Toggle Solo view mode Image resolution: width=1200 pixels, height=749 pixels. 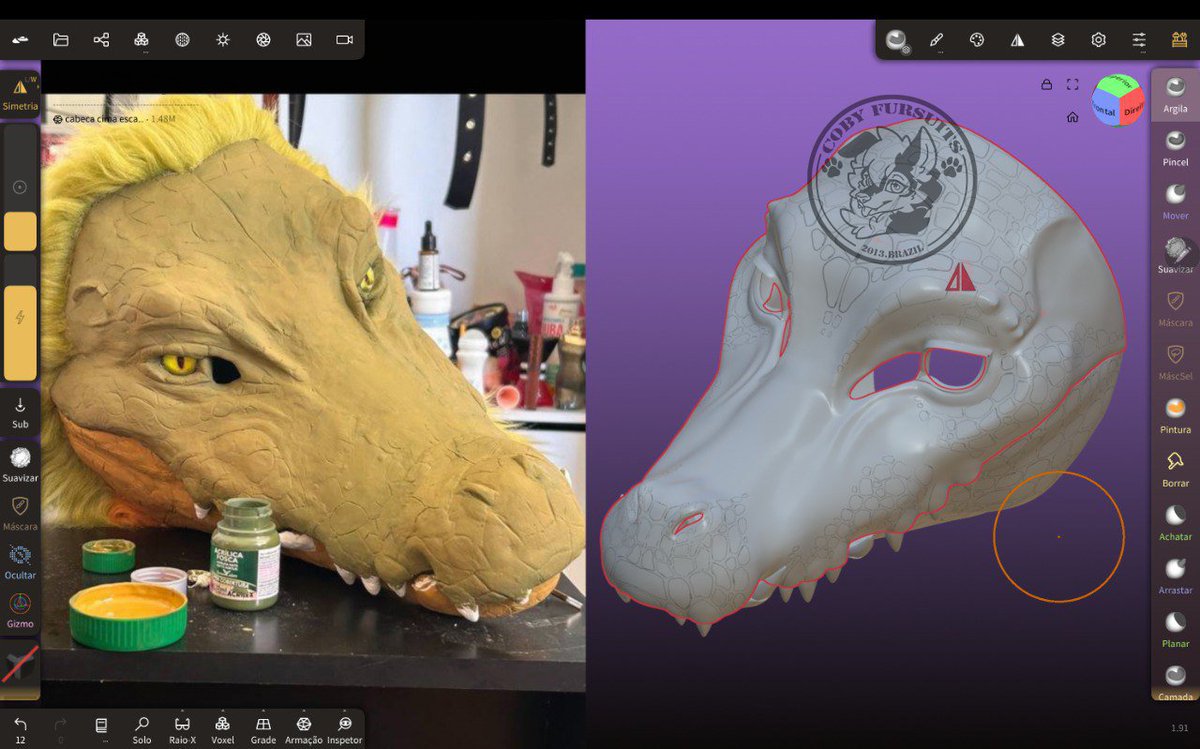tap(142, 730)
